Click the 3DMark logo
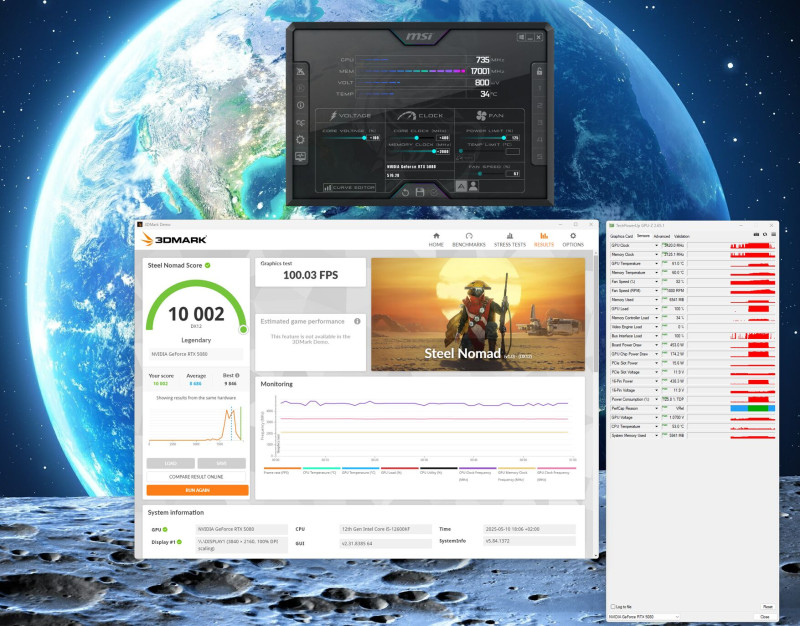800x626 pixels. pyautogui.click(x=175, y=239)
